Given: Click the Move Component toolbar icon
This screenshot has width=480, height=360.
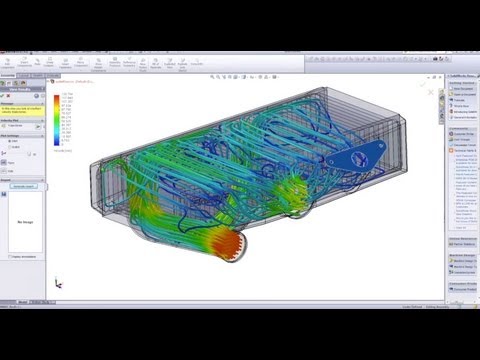Looking at the screenshot, I should pos(81,63).
